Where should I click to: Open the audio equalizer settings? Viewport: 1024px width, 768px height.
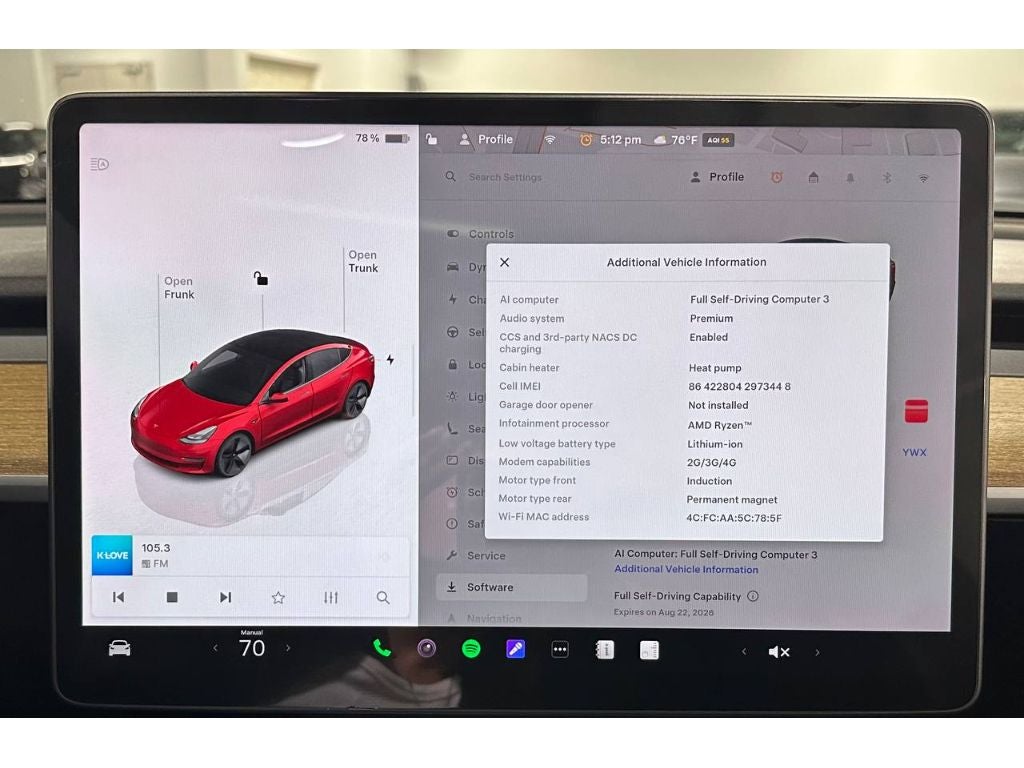[331, 597]
